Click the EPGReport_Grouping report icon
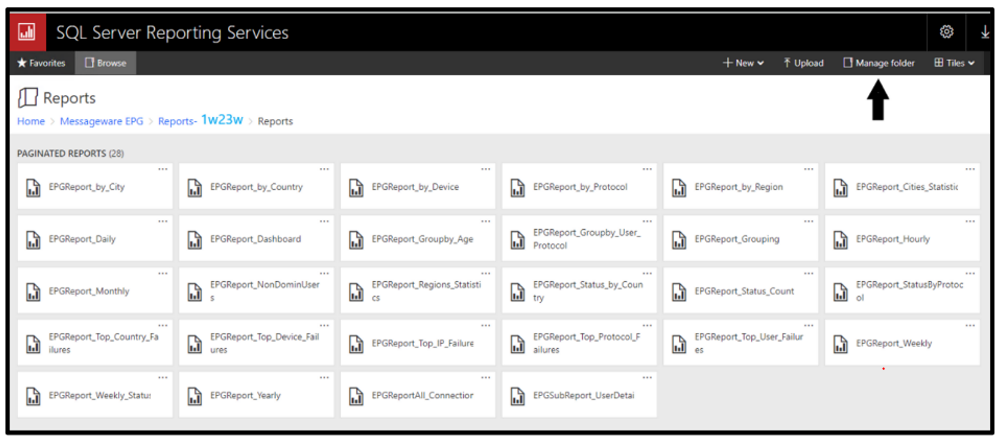This screenshot has height=445, width=1005. pyautogui.click(x=679, y=239)
